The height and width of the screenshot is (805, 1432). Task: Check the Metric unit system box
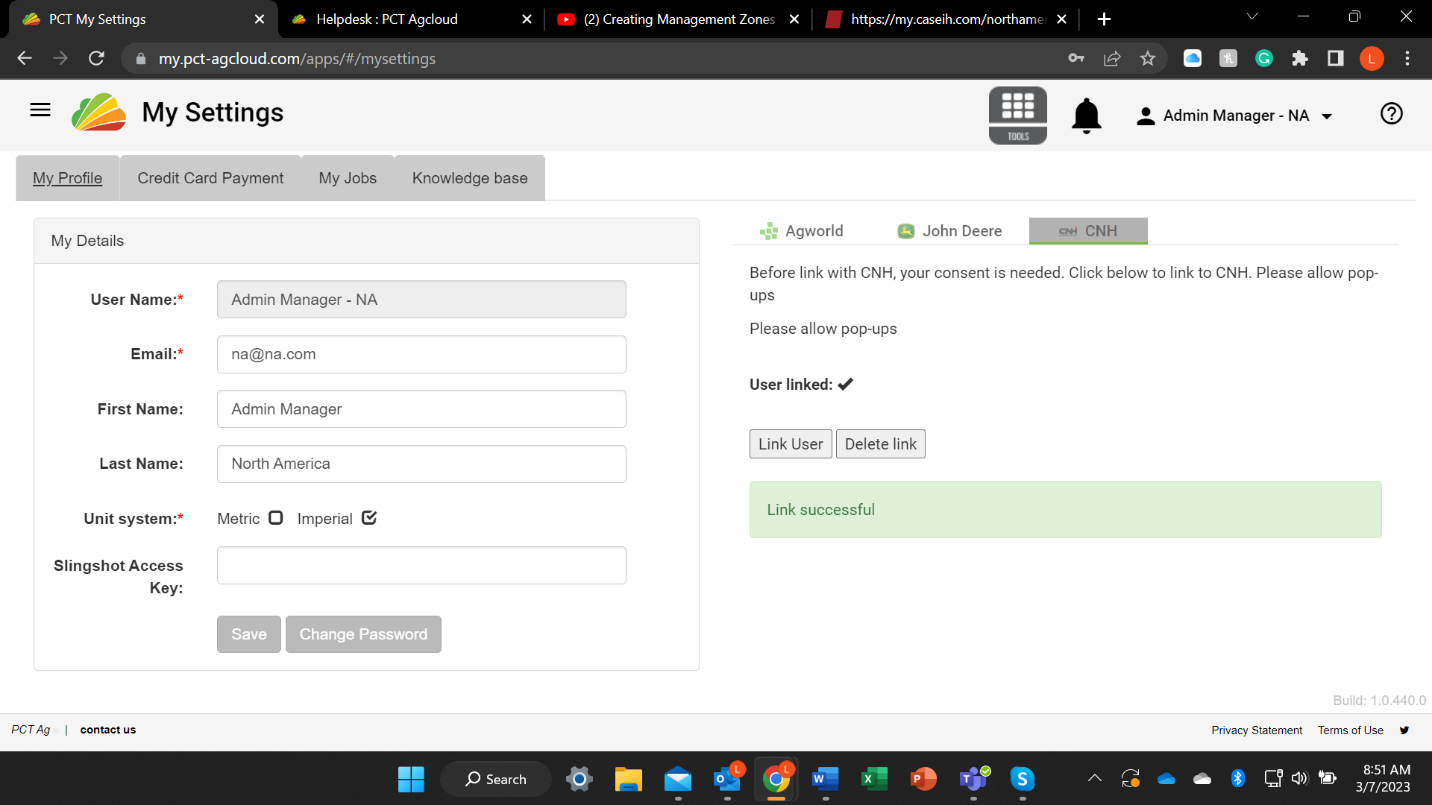point(276,518)
